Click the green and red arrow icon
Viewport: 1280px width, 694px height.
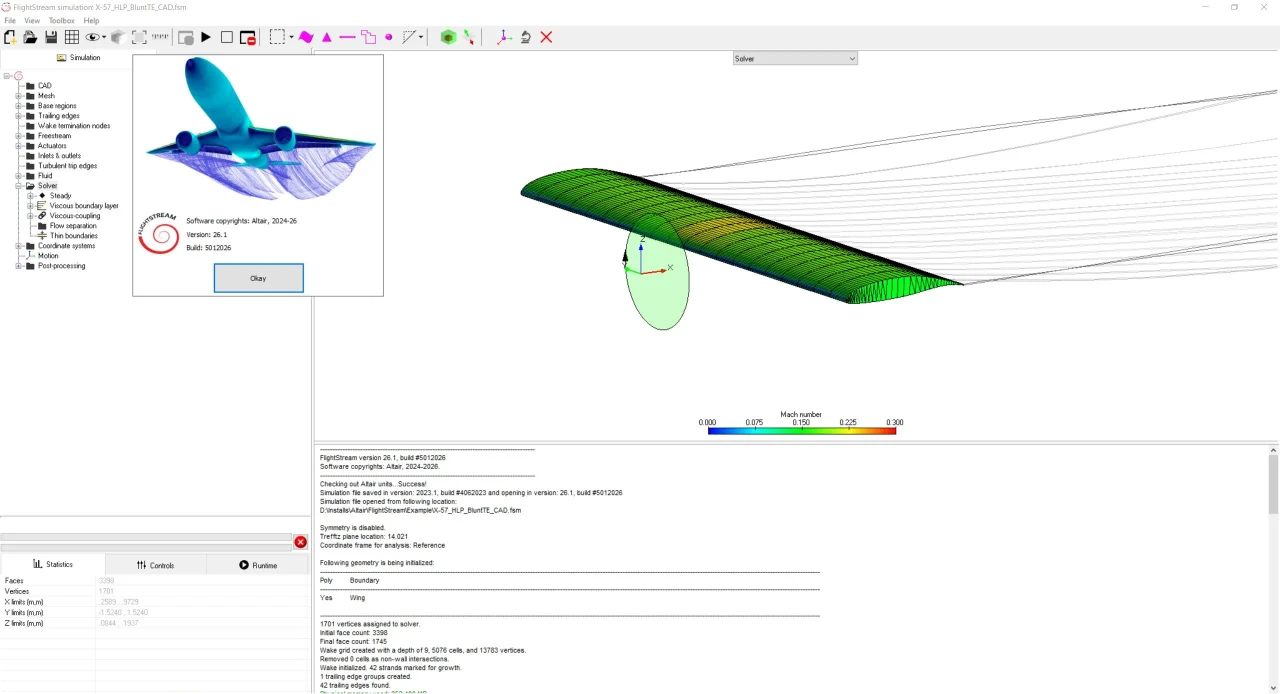point(469,37)
